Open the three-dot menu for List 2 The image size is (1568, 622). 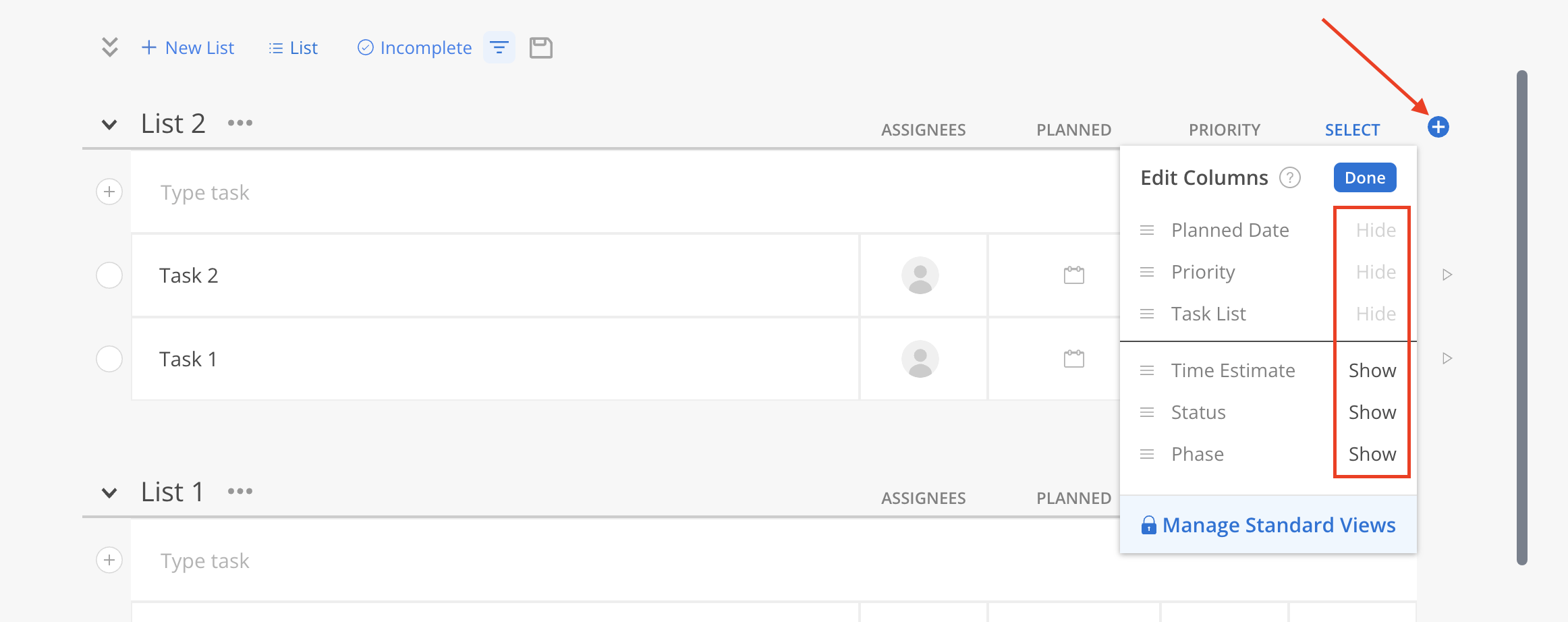click(240, 123)
